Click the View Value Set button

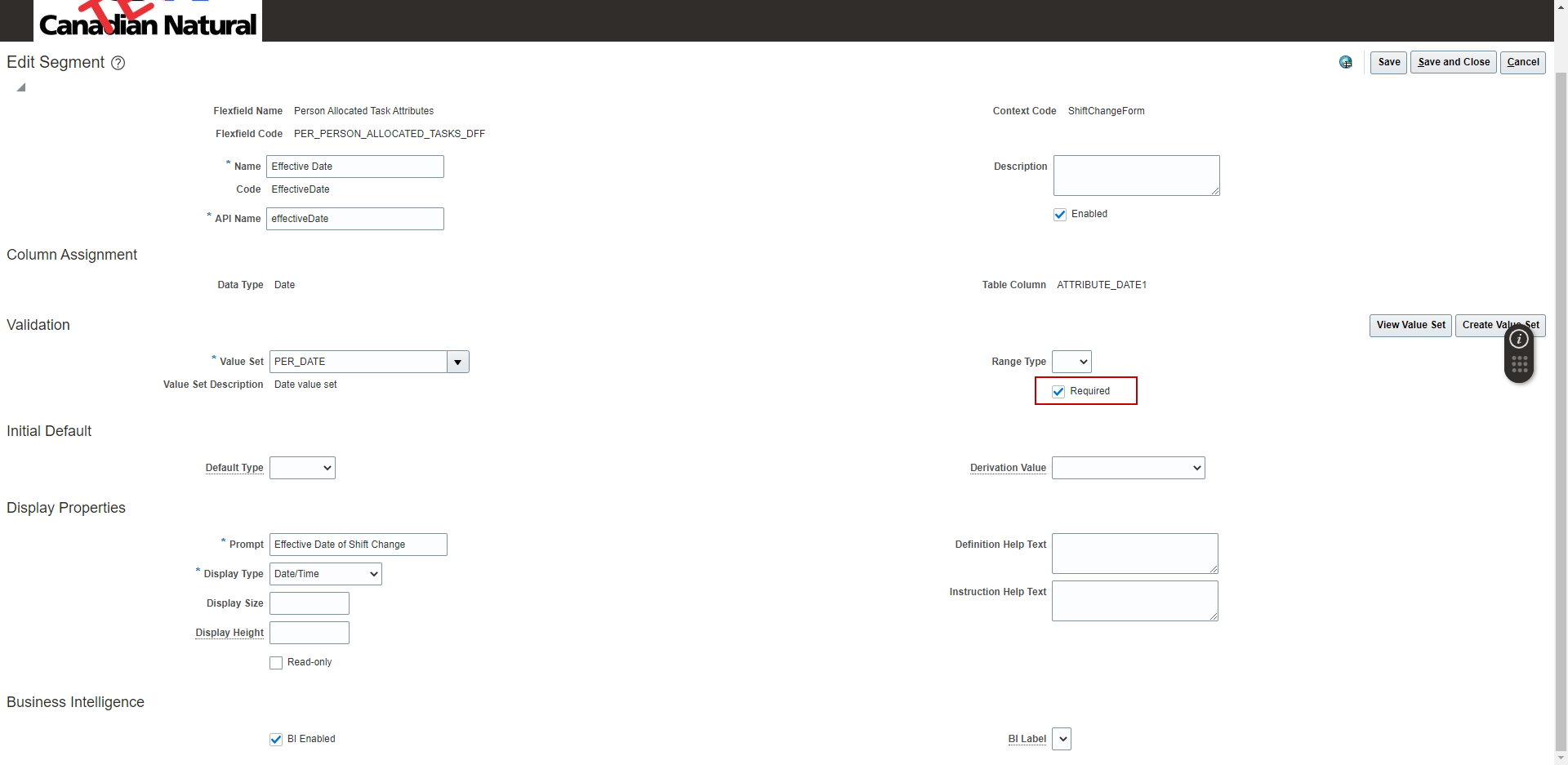(1410, 325)
